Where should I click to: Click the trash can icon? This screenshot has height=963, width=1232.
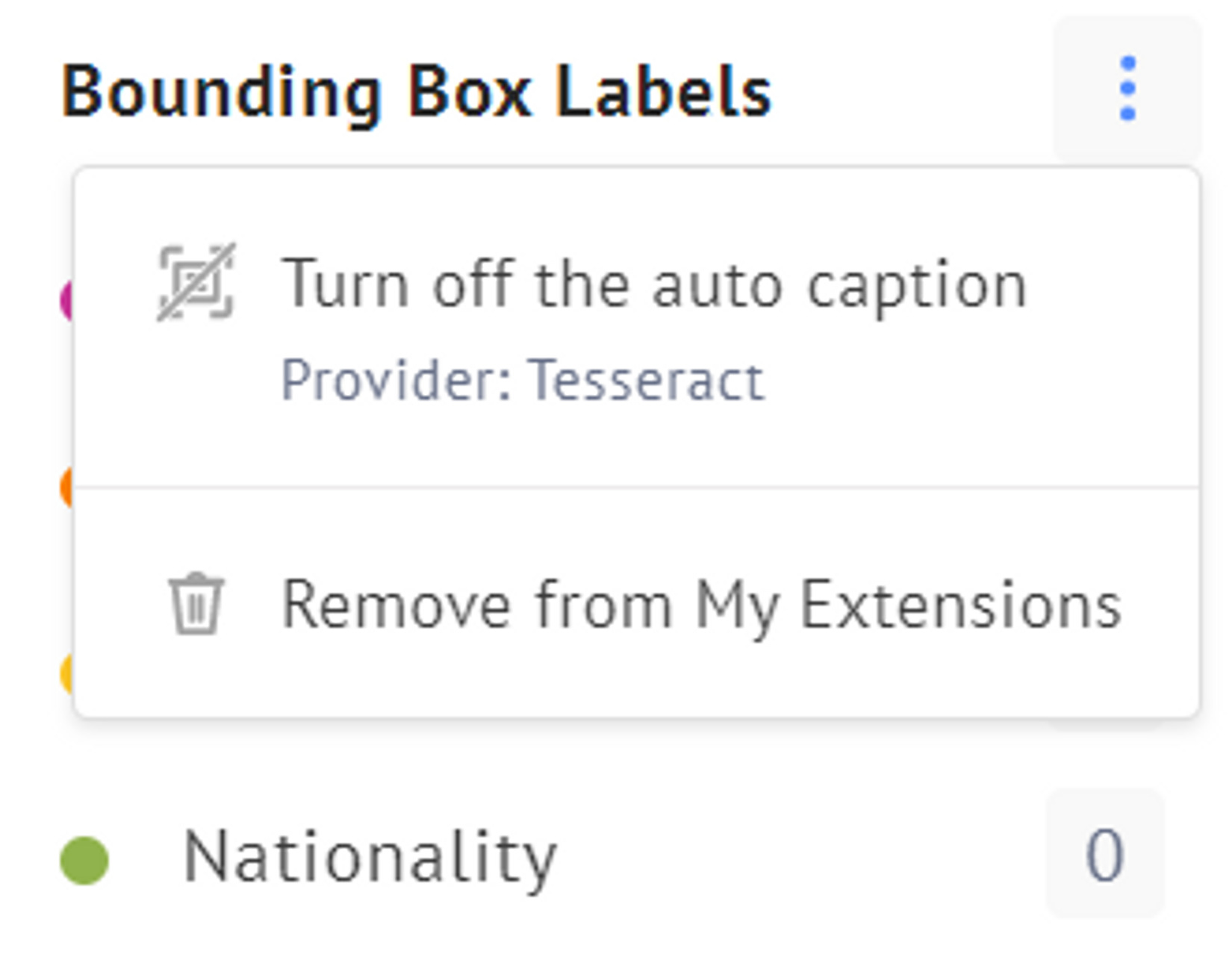pos(196,604)
